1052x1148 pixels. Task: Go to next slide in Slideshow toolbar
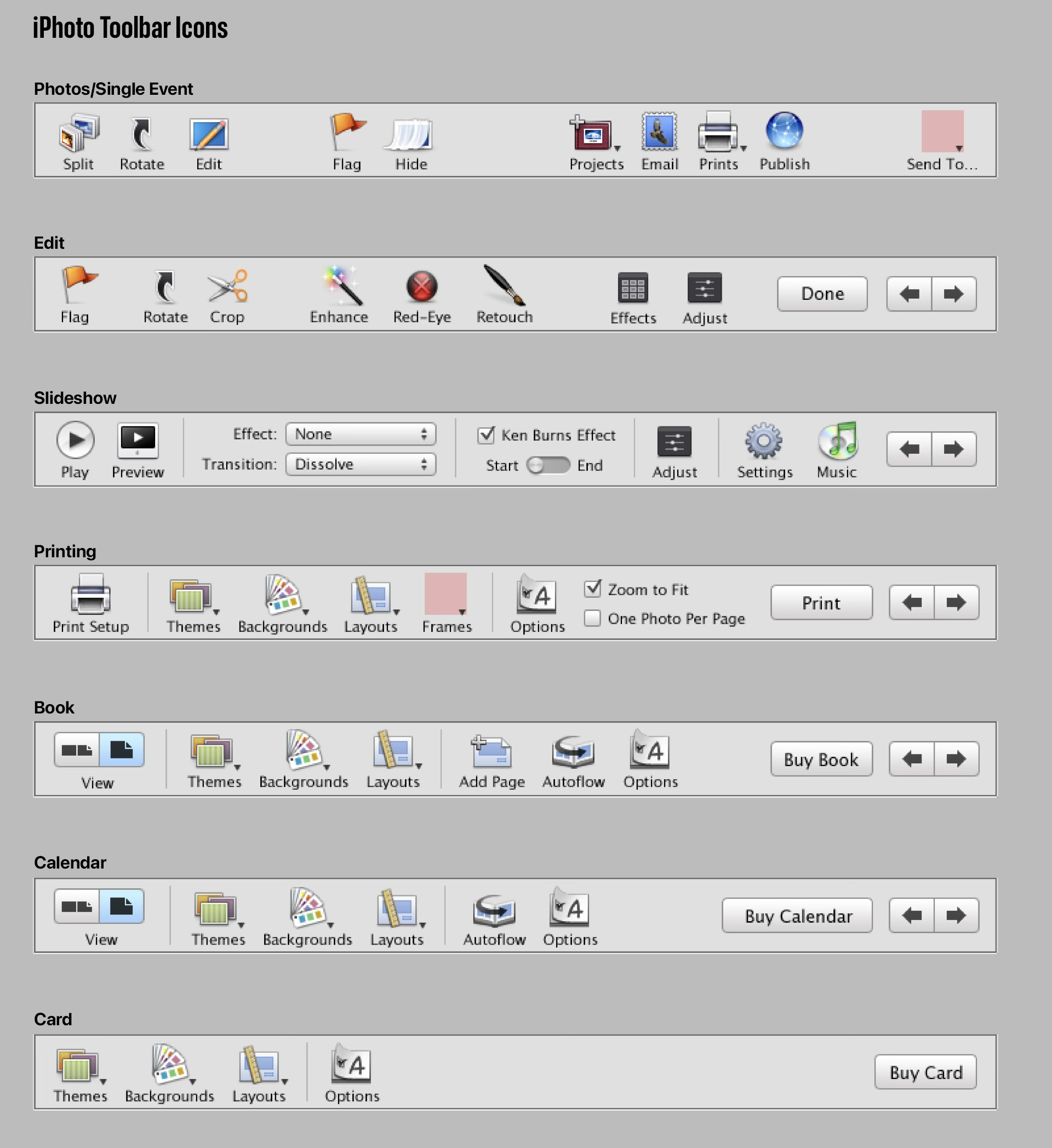954,449
